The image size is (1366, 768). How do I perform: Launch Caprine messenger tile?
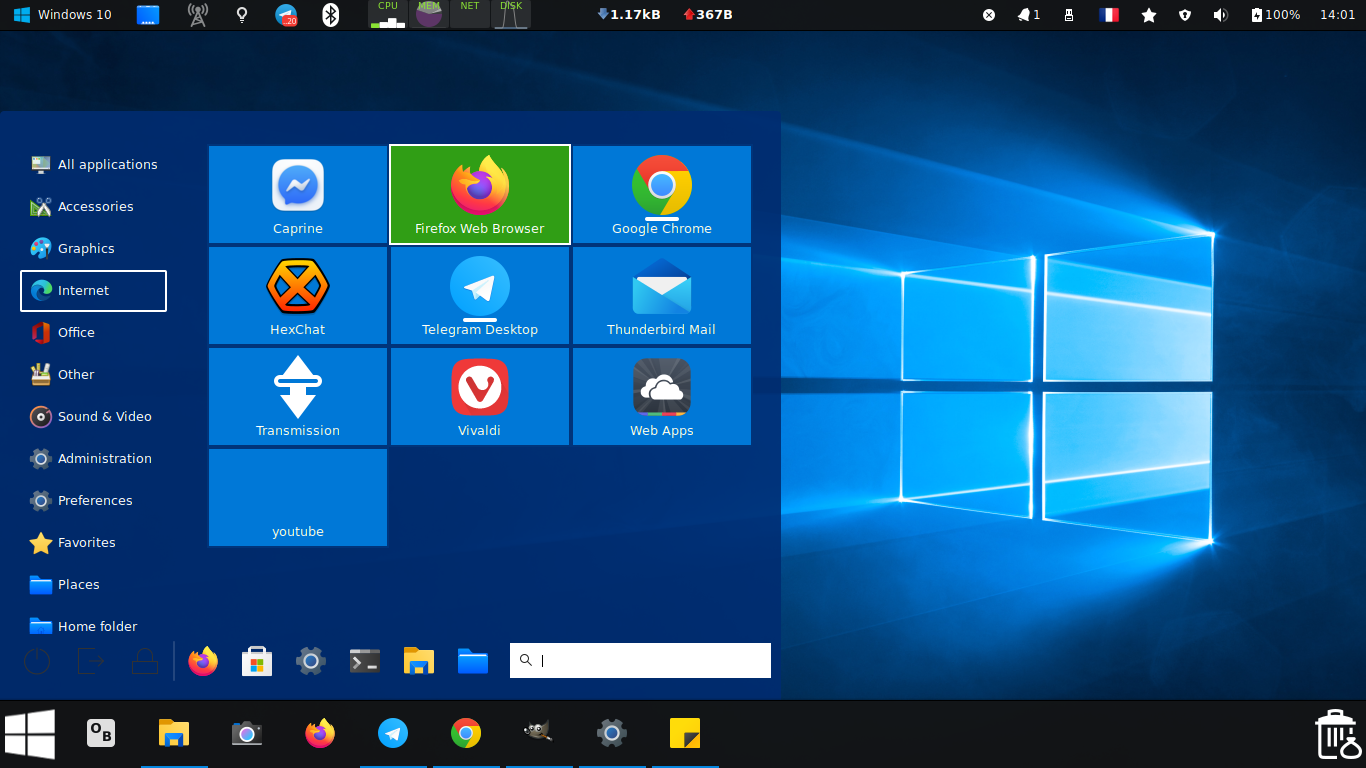coord(298,194)
